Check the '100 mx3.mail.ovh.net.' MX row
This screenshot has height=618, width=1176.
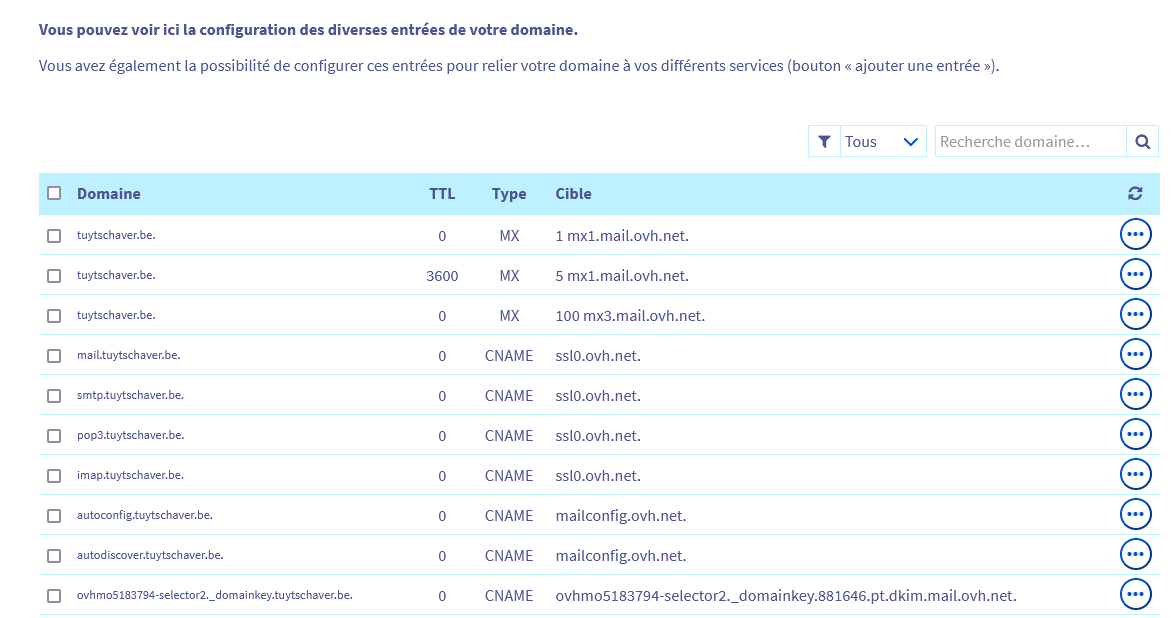coord(54,316)
